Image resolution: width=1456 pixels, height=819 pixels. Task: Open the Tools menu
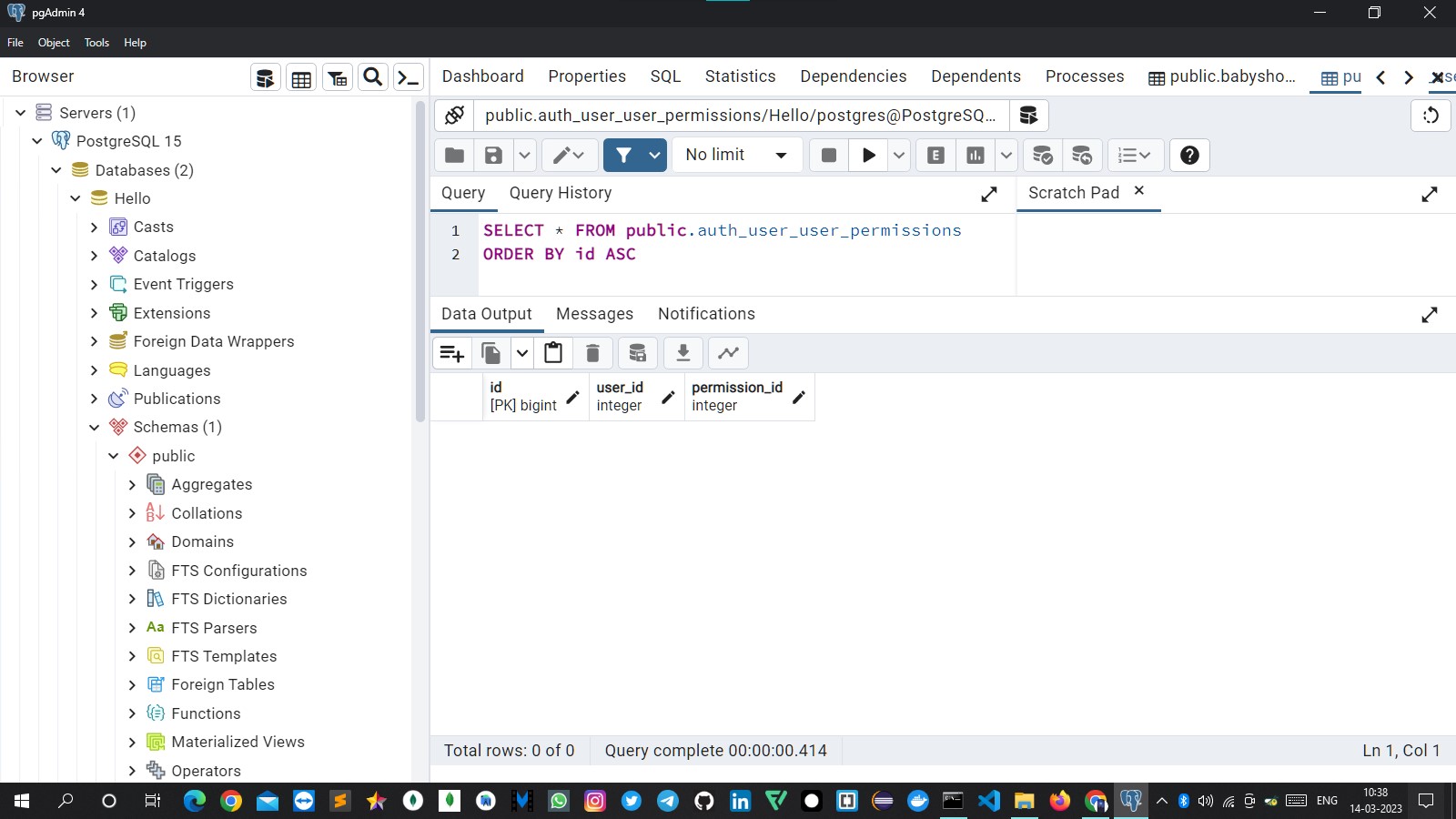[x=96, y=43]
